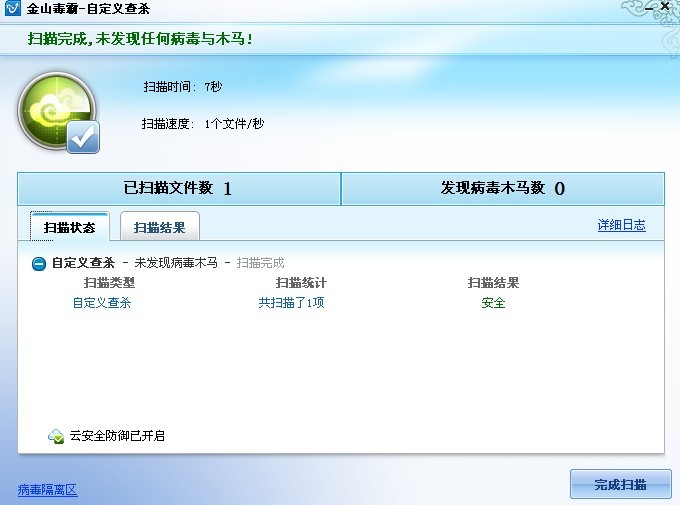Click the 扫描类型 column header
The height and width of the screenshot is (505, 680).
click(109, 283)
